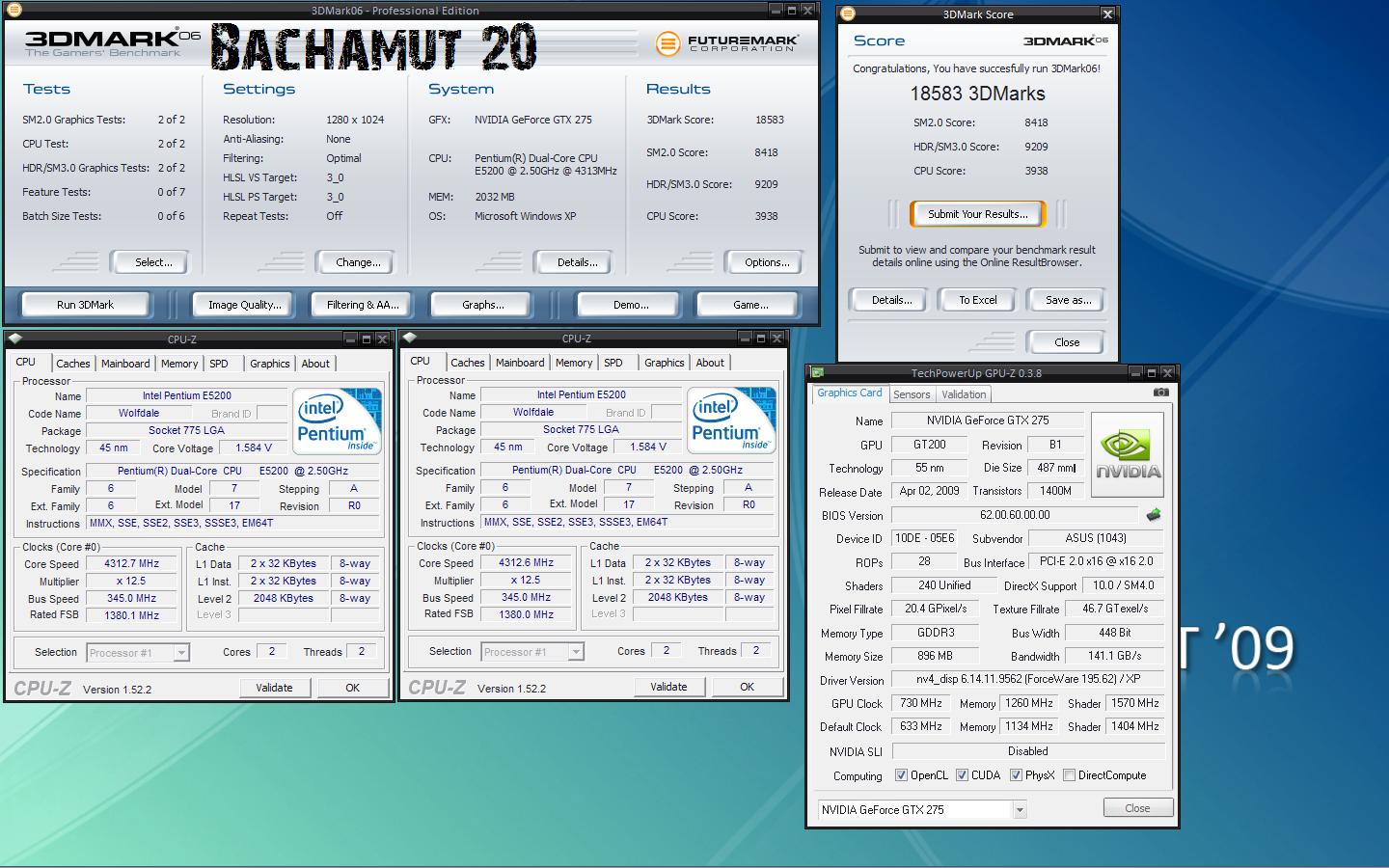Minimize the right CPU-Z window
The image size is (1389, 868).
pyautogui.click(x=745, y=339)
